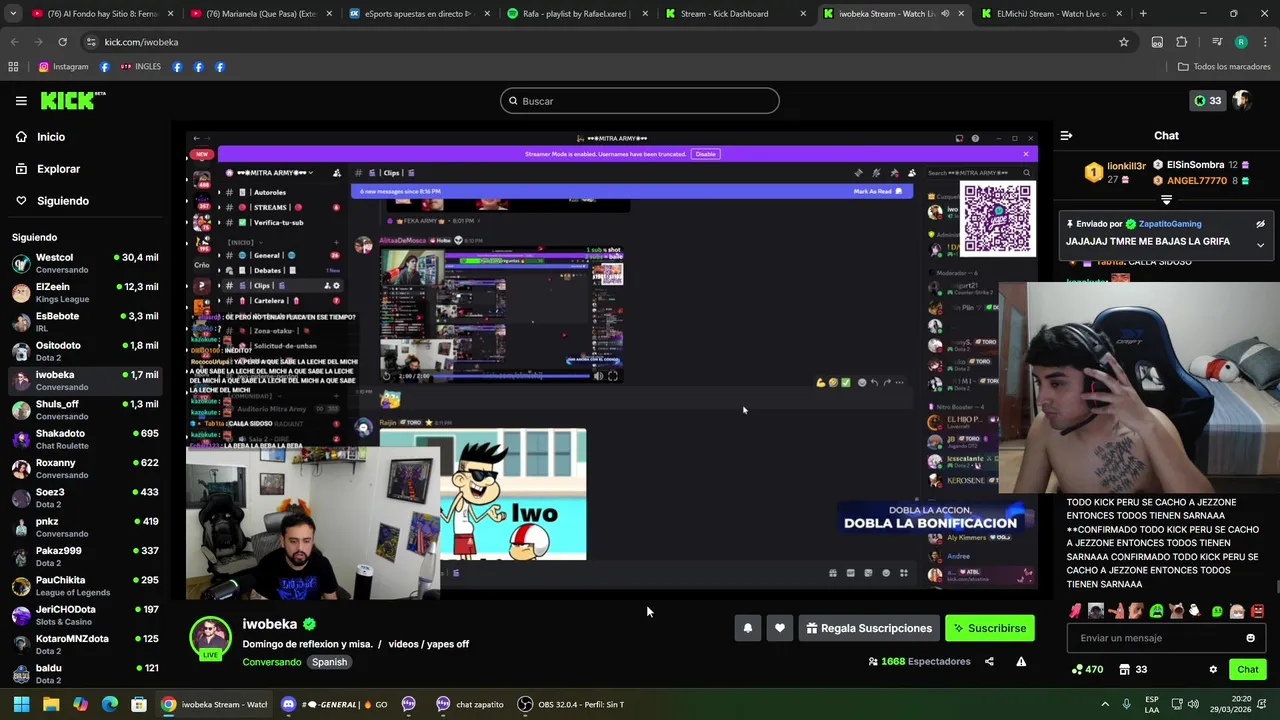Viewport: 1280px width, 720px height.
Task: Expand the pinned message chevron
Action: (x=1260, y=244)
